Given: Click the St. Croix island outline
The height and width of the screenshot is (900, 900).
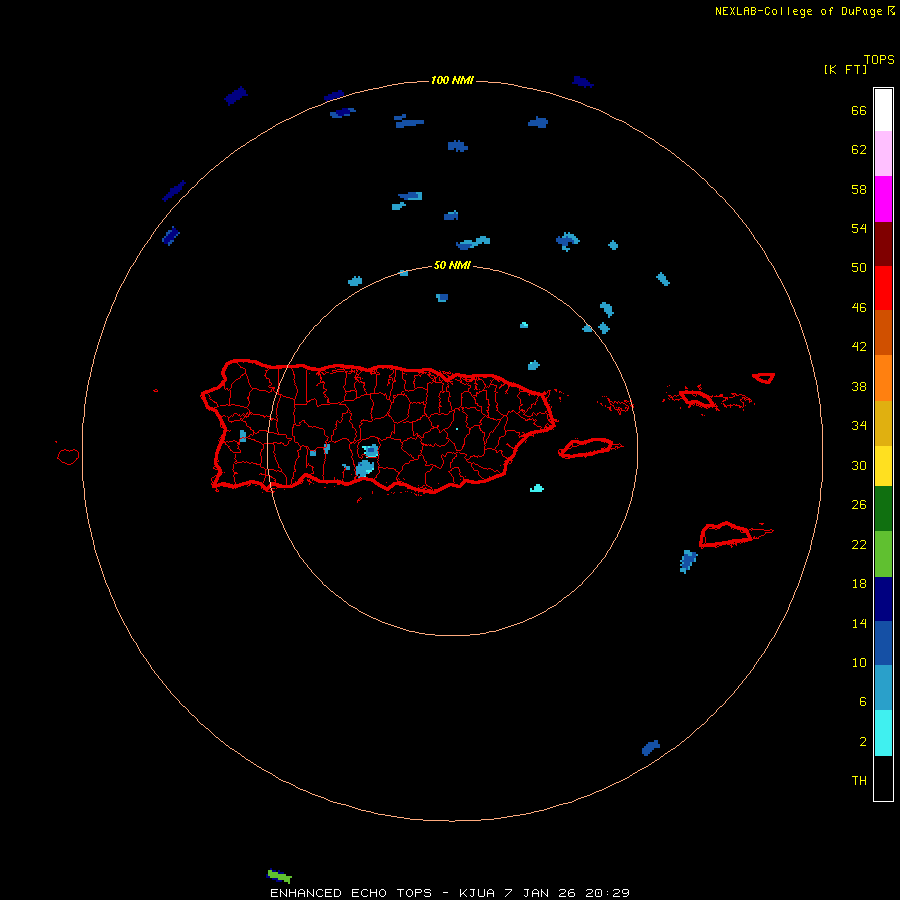Looking at the screenshot, I should [728, 535].
